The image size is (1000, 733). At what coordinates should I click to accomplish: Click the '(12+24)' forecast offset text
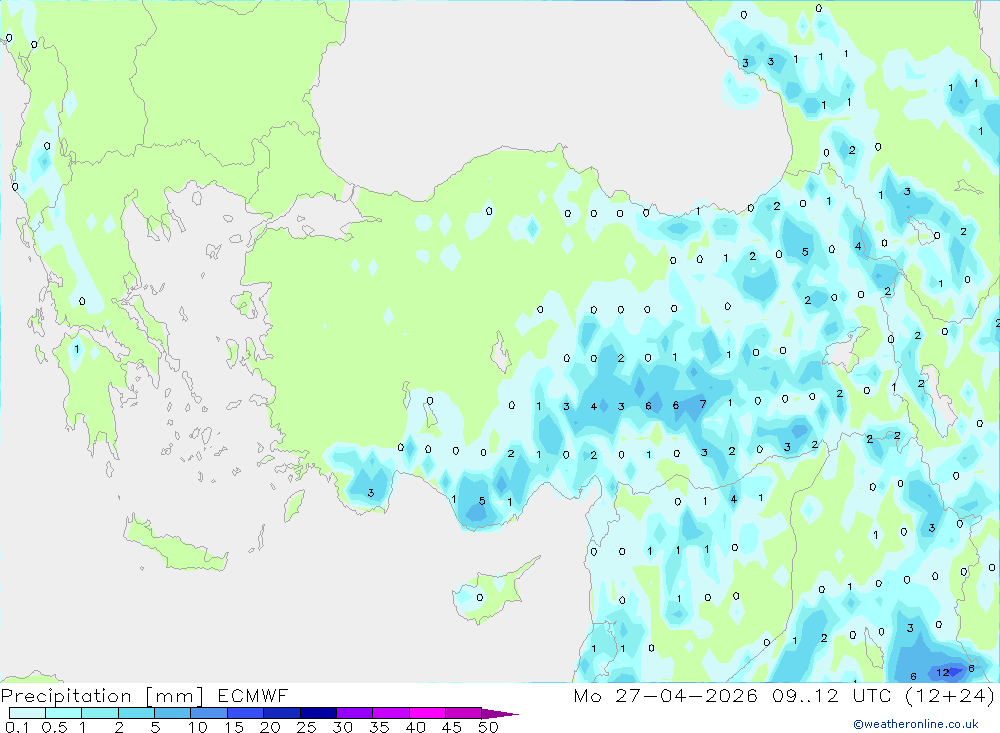pyautogui.click(x=950, y=695)
